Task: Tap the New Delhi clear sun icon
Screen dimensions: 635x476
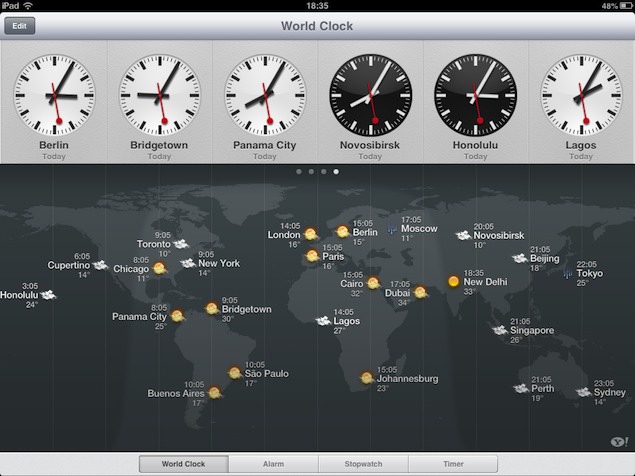Action: 454,281
